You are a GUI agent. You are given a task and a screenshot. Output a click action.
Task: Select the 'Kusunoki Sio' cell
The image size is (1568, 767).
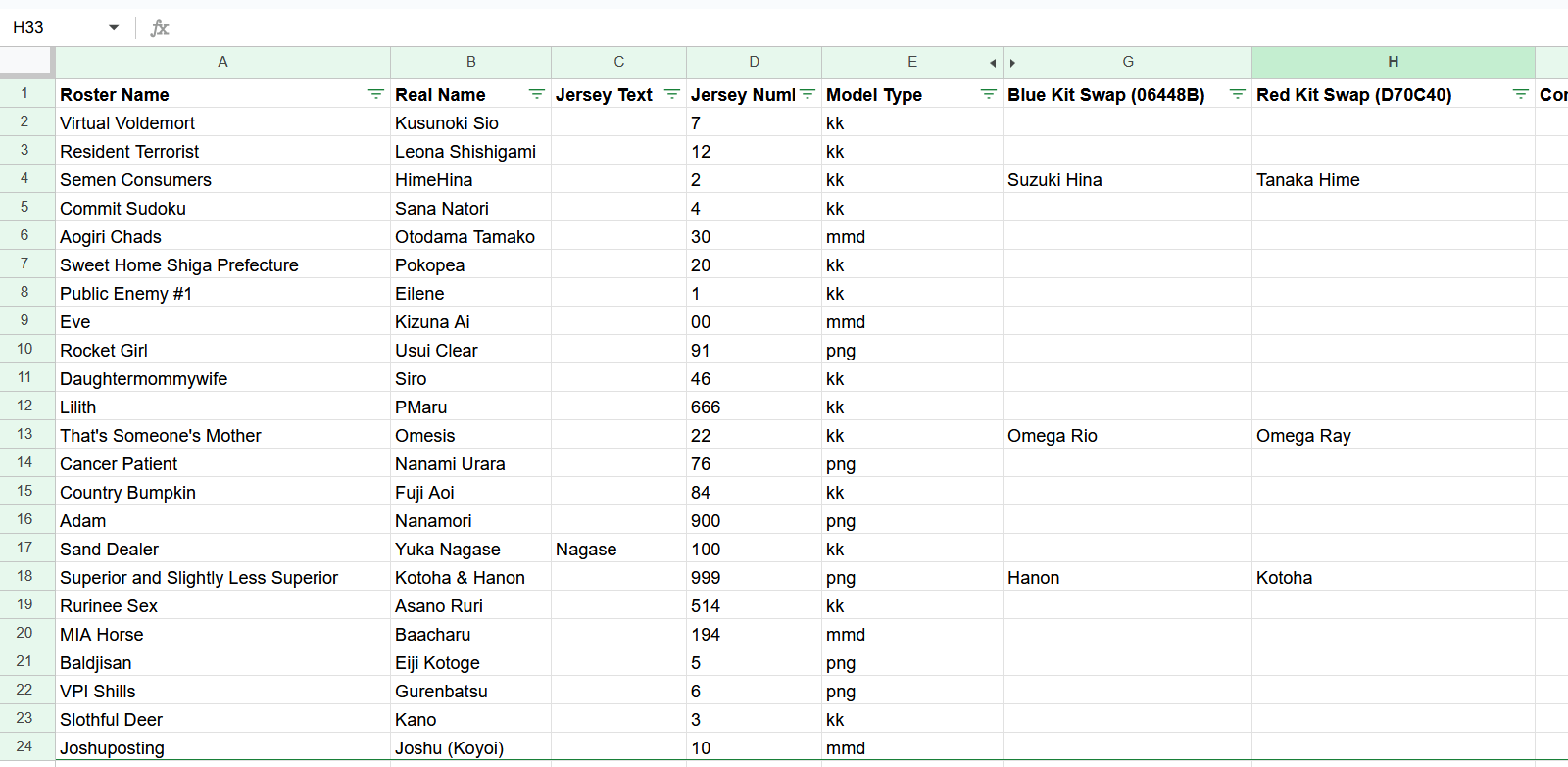pyautogui.click(x=471, y=122)
